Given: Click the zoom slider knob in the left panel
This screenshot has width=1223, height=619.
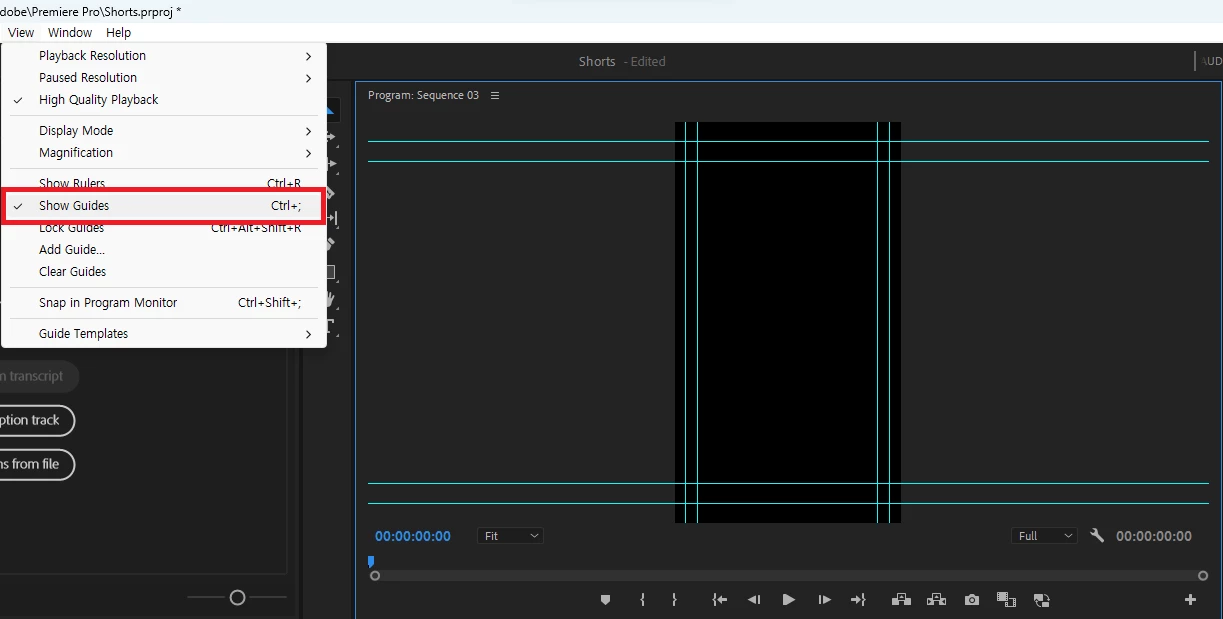Looking at the screenshot, I should 237,598.
